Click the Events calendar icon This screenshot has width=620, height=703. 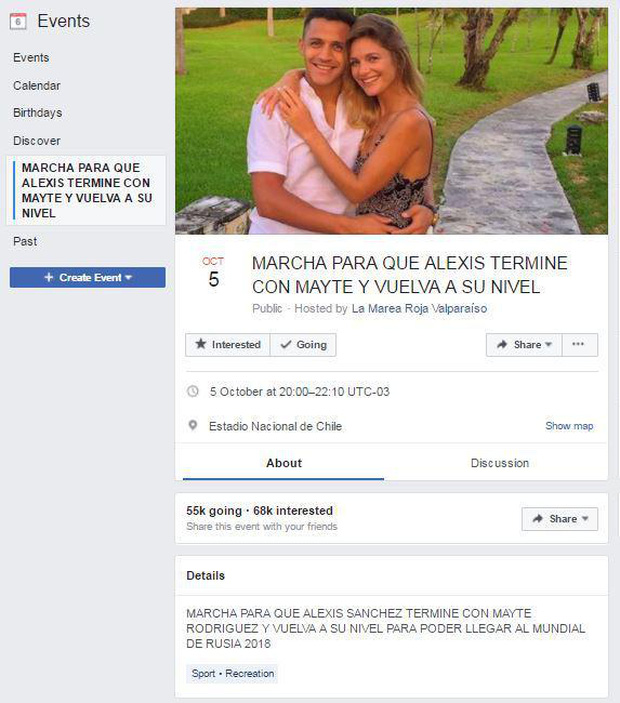point(18,21)
